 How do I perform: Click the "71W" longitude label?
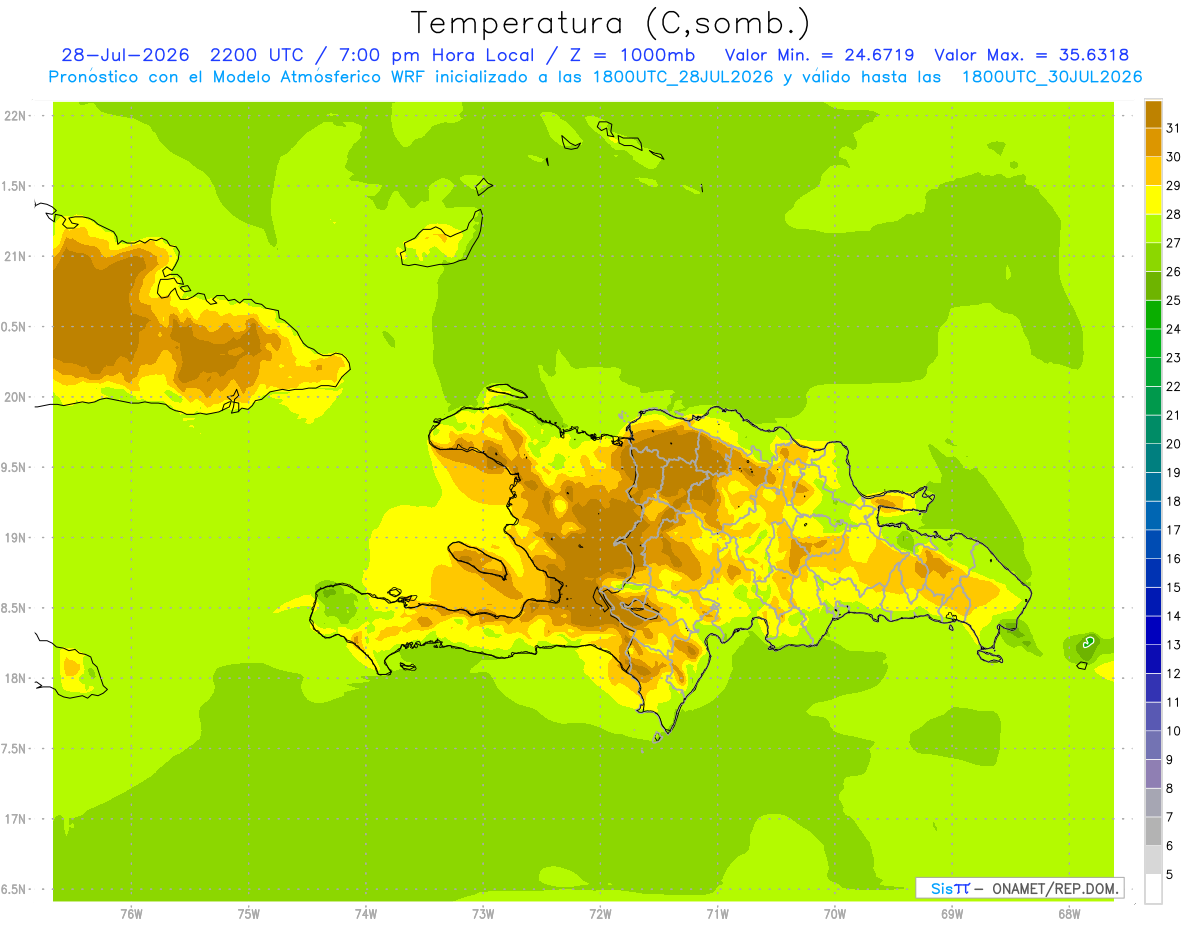[x=717, y=914]
